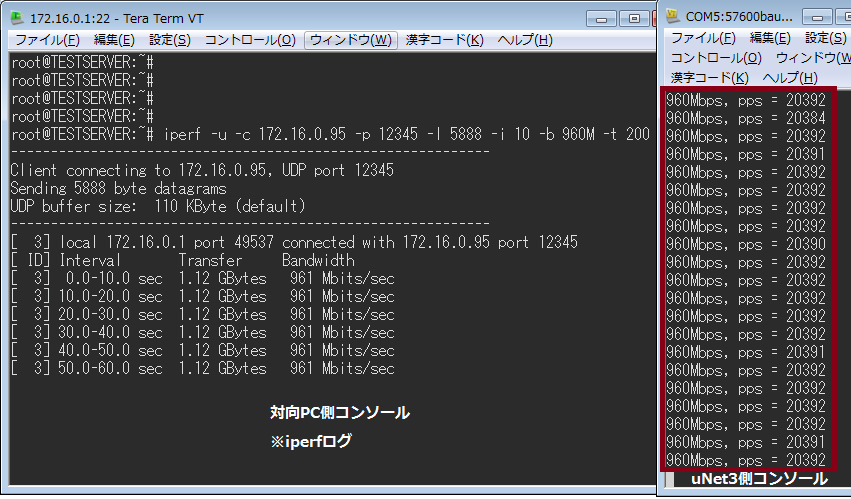Open コントロール(O) menu in the COM5 window
This screenshot has height=499, width=851.
(x=716, y=58)
